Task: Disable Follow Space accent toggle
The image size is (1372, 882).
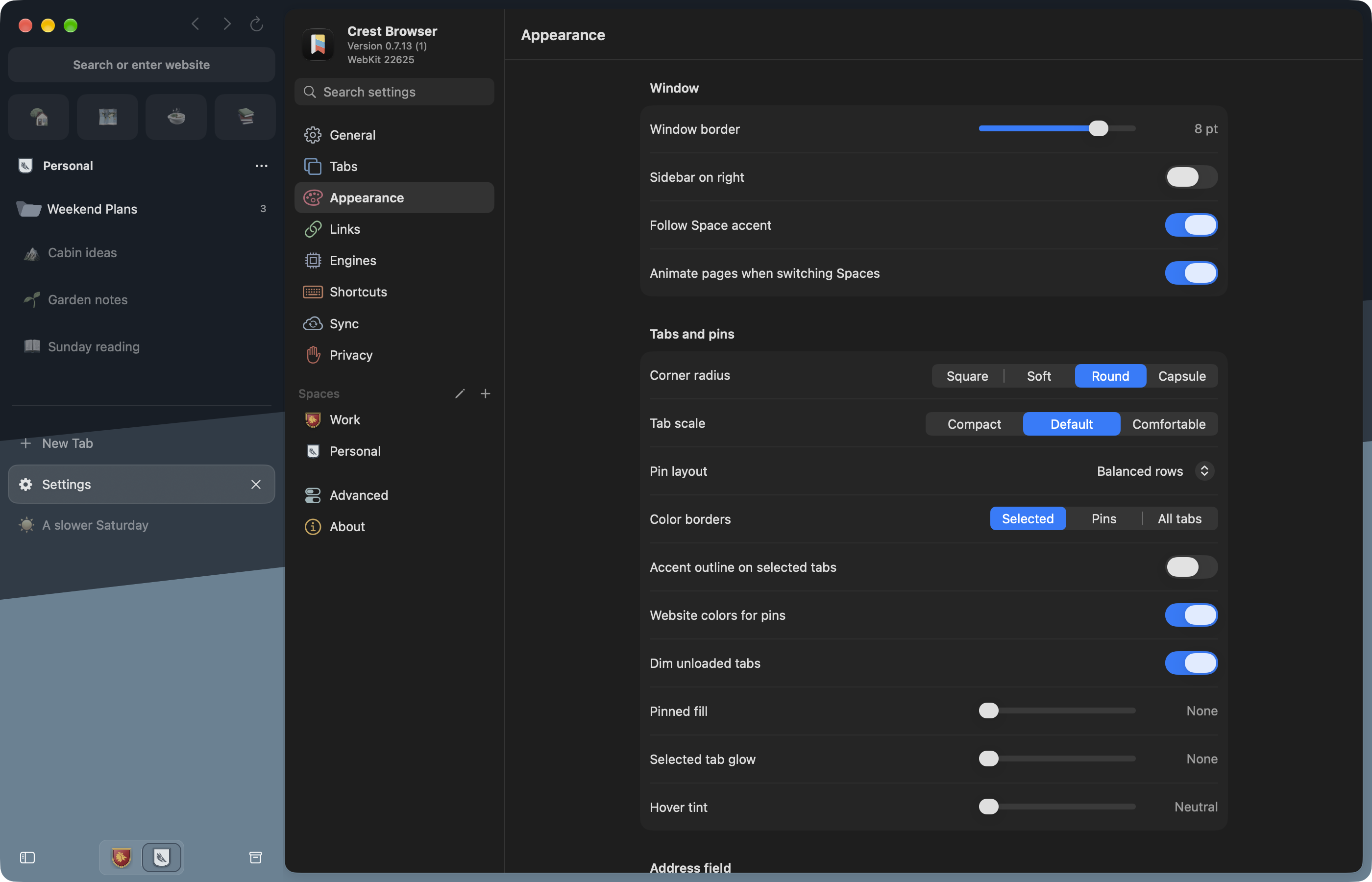Action: click(x=1191, y=225)
